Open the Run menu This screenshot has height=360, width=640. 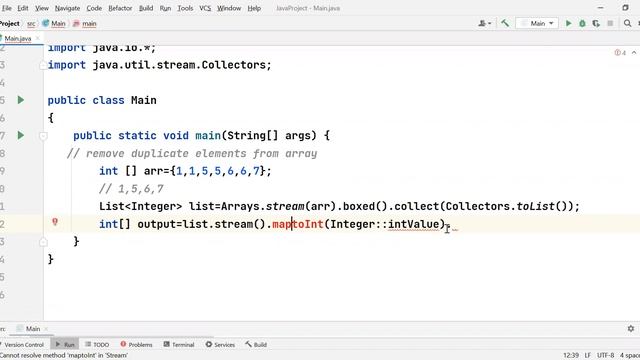(165, 8)
